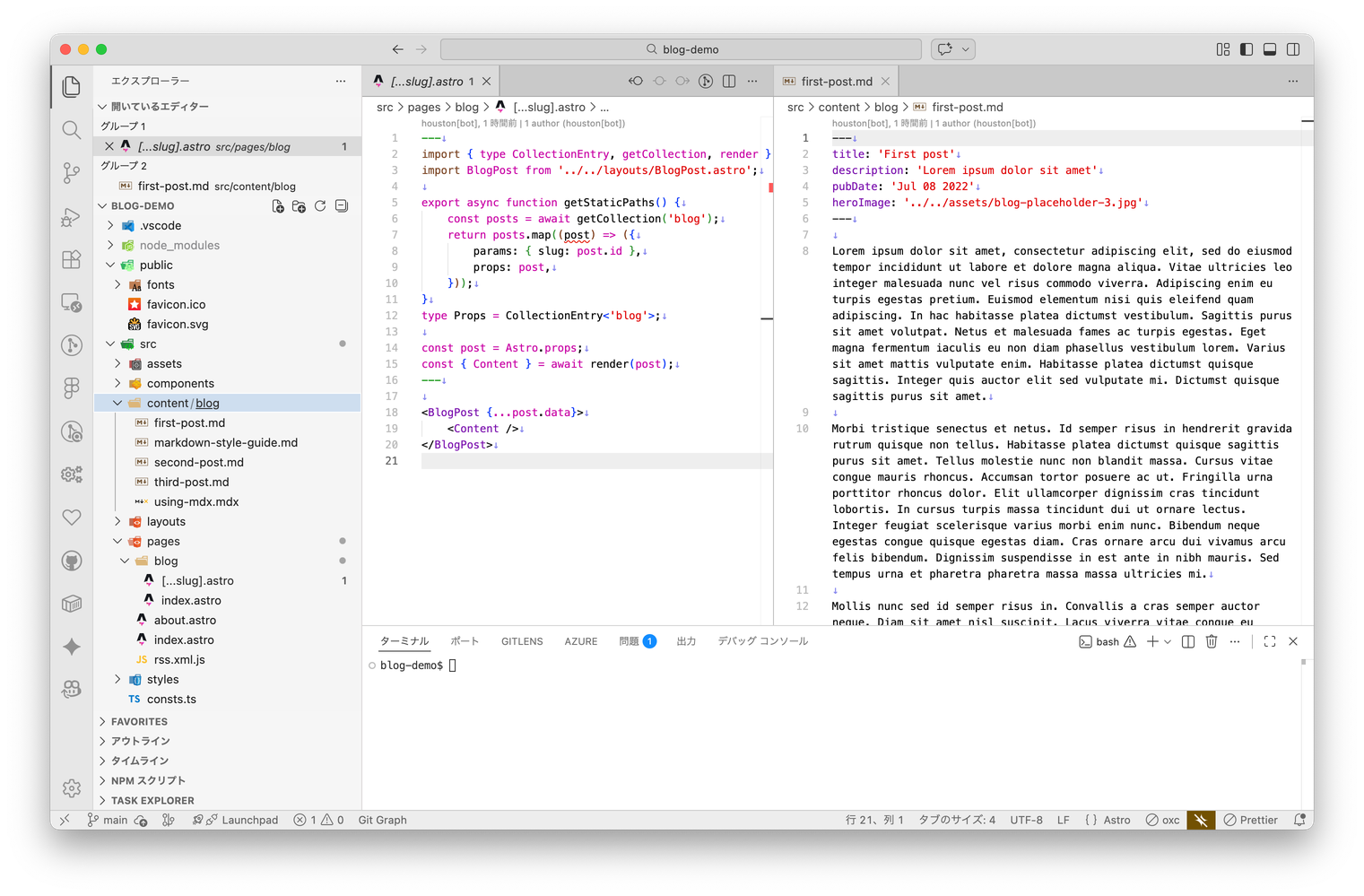Viewport: 1364px width, 896px height.
Task: Kill the terminal with the trash icon
Action: click(x=1212, y=641)
